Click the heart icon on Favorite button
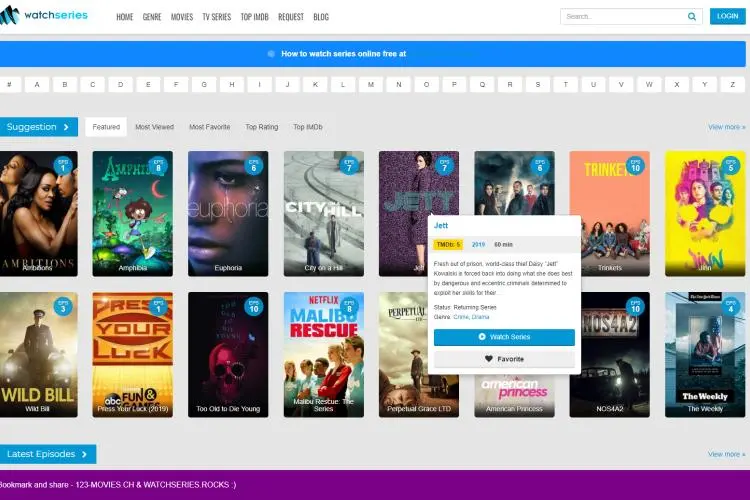Screen dimensions: 750x500 488,359
